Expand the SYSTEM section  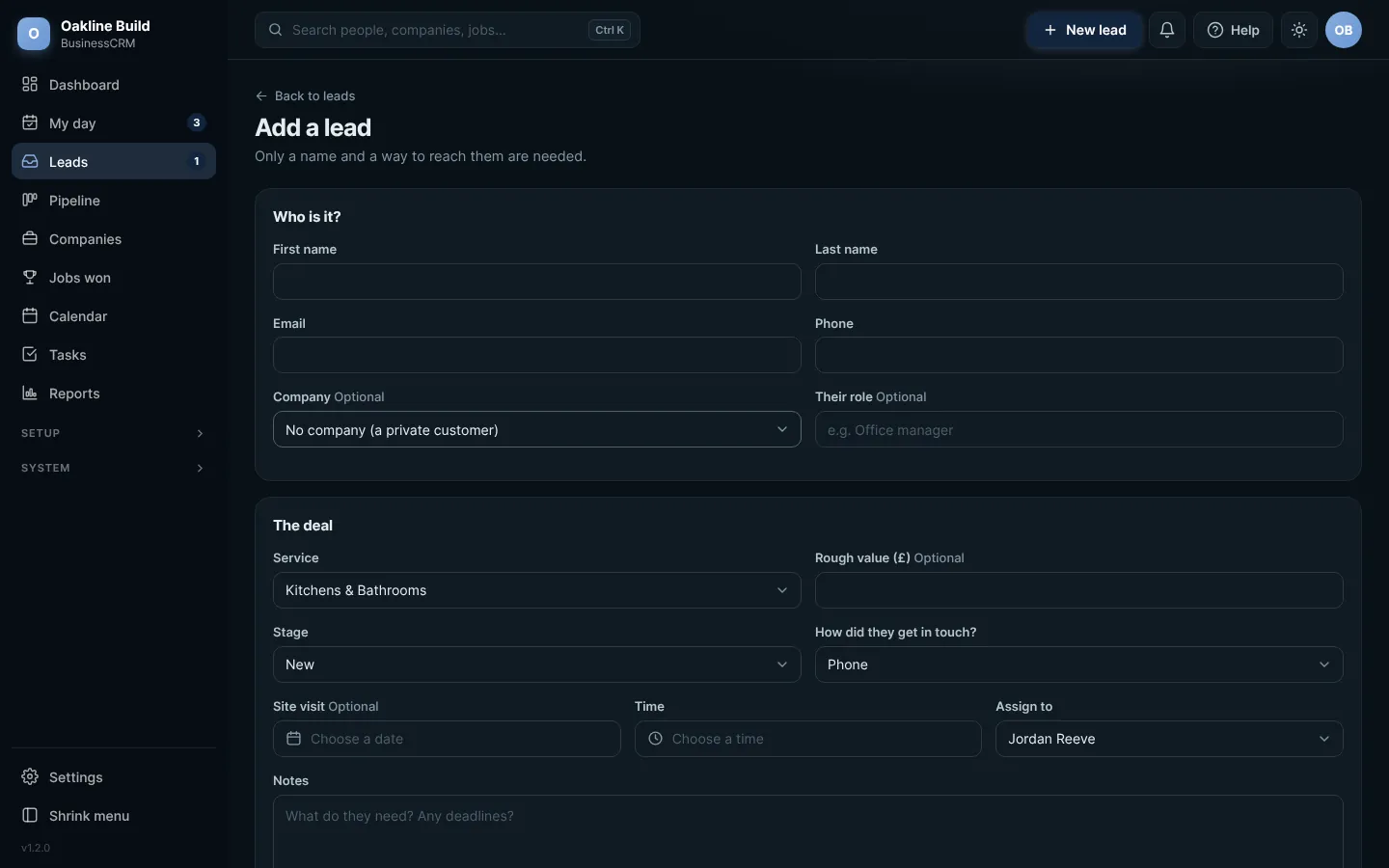[114, 468]
